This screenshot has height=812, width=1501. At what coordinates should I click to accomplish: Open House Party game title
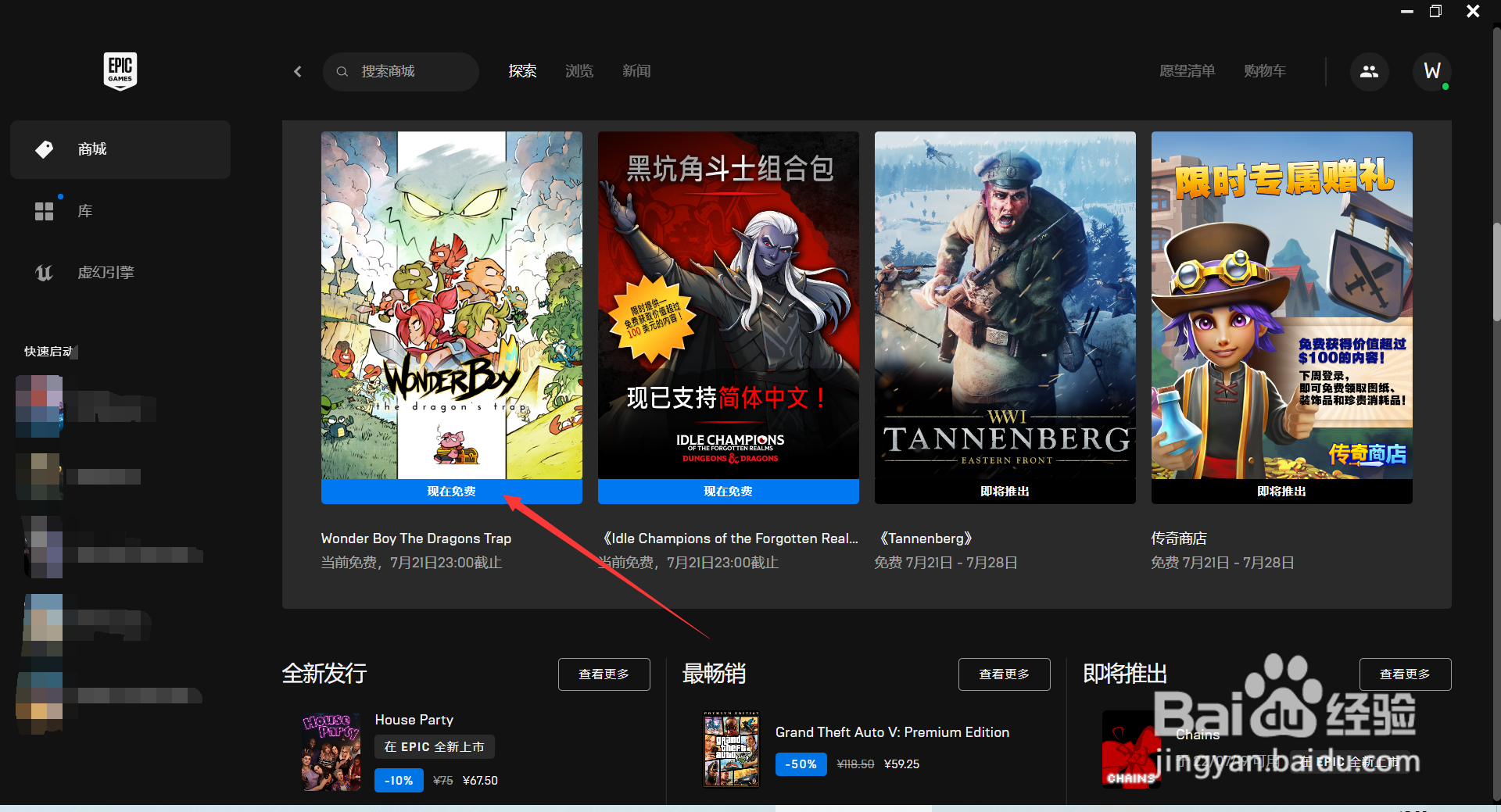click(414, 720)
